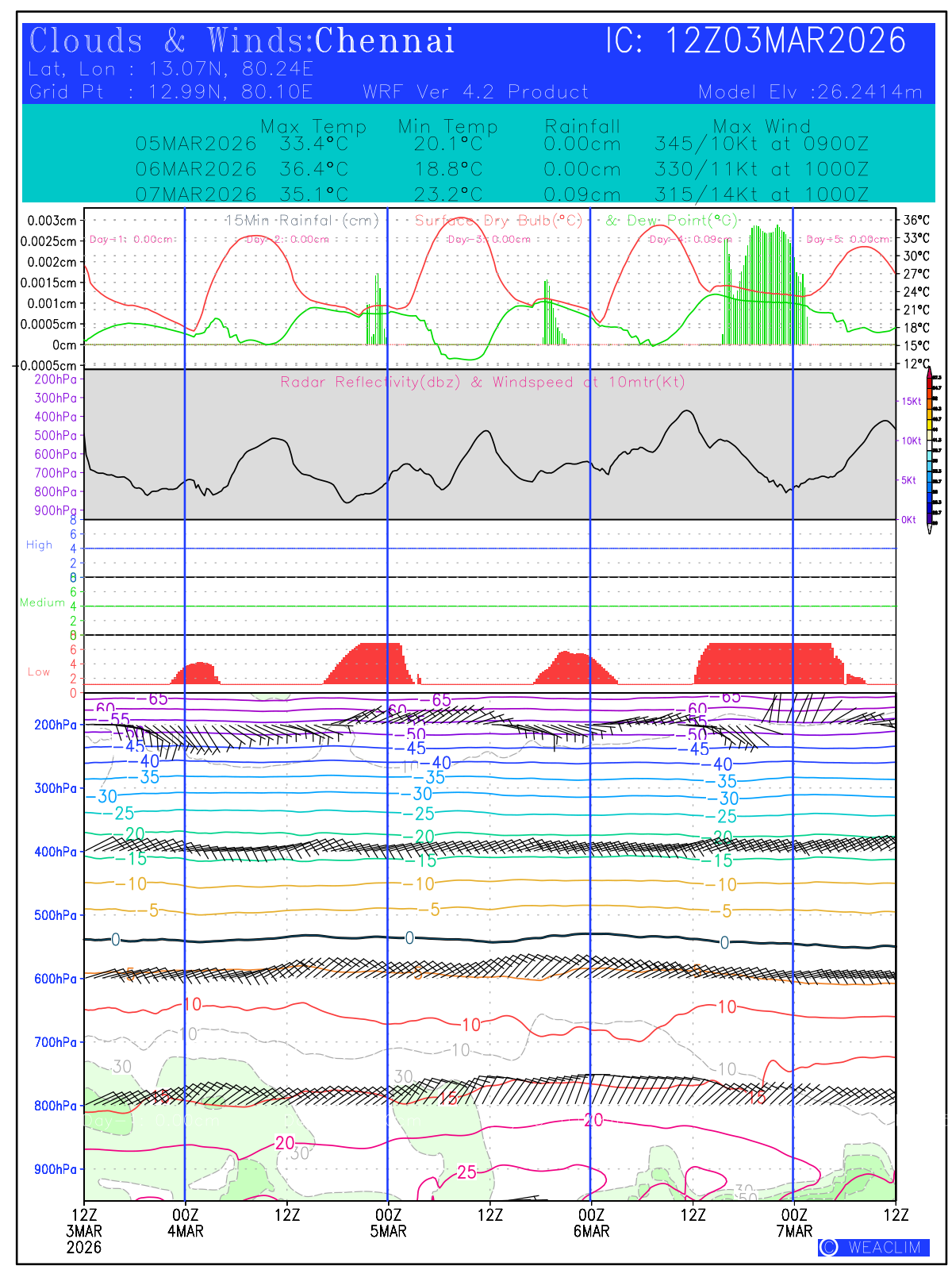The image size is (952, 1270).
Task: Click the High cloud layer label
Action: tap(39, 545)
